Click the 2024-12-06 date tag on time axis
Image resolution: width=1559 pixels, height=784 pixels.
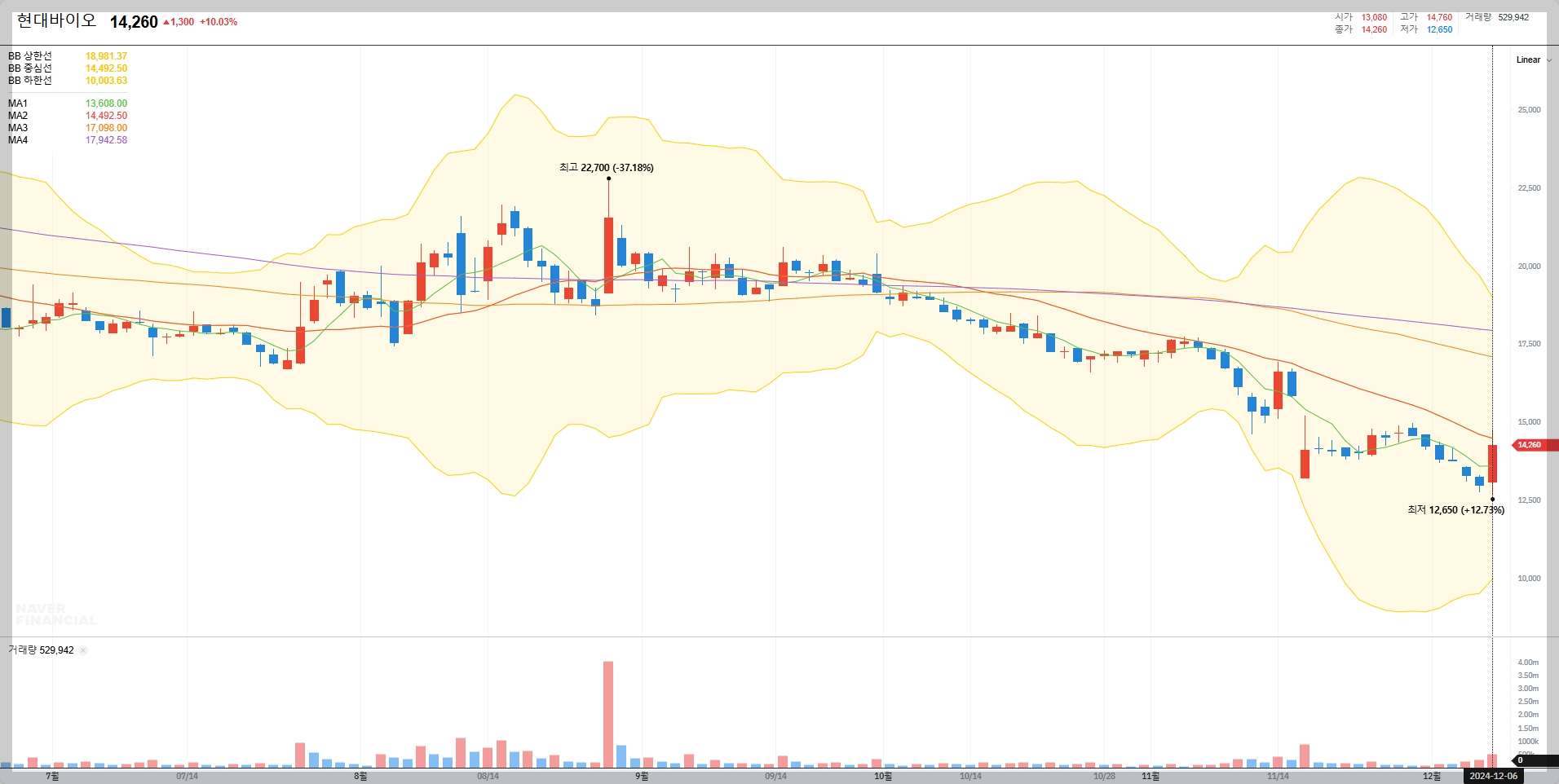1493,776
